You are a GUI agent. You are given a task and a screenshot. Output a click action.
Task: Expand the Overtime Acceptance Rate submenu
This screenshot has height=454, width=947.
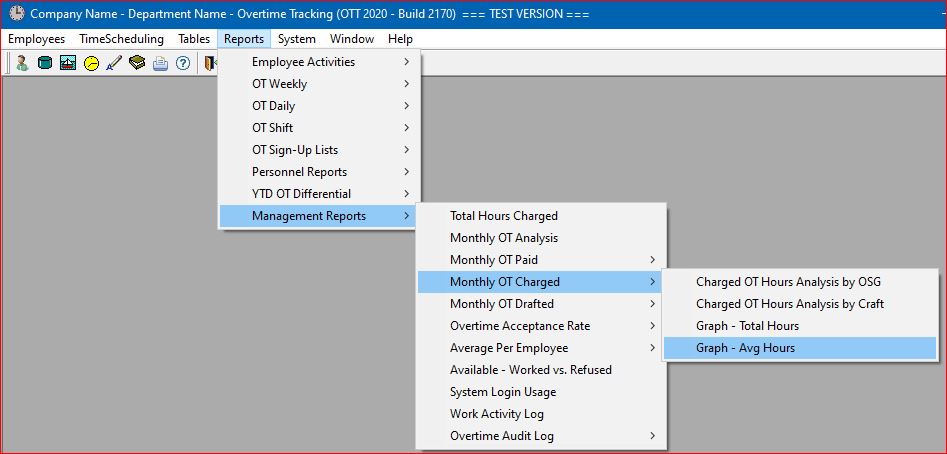(541, 325)
